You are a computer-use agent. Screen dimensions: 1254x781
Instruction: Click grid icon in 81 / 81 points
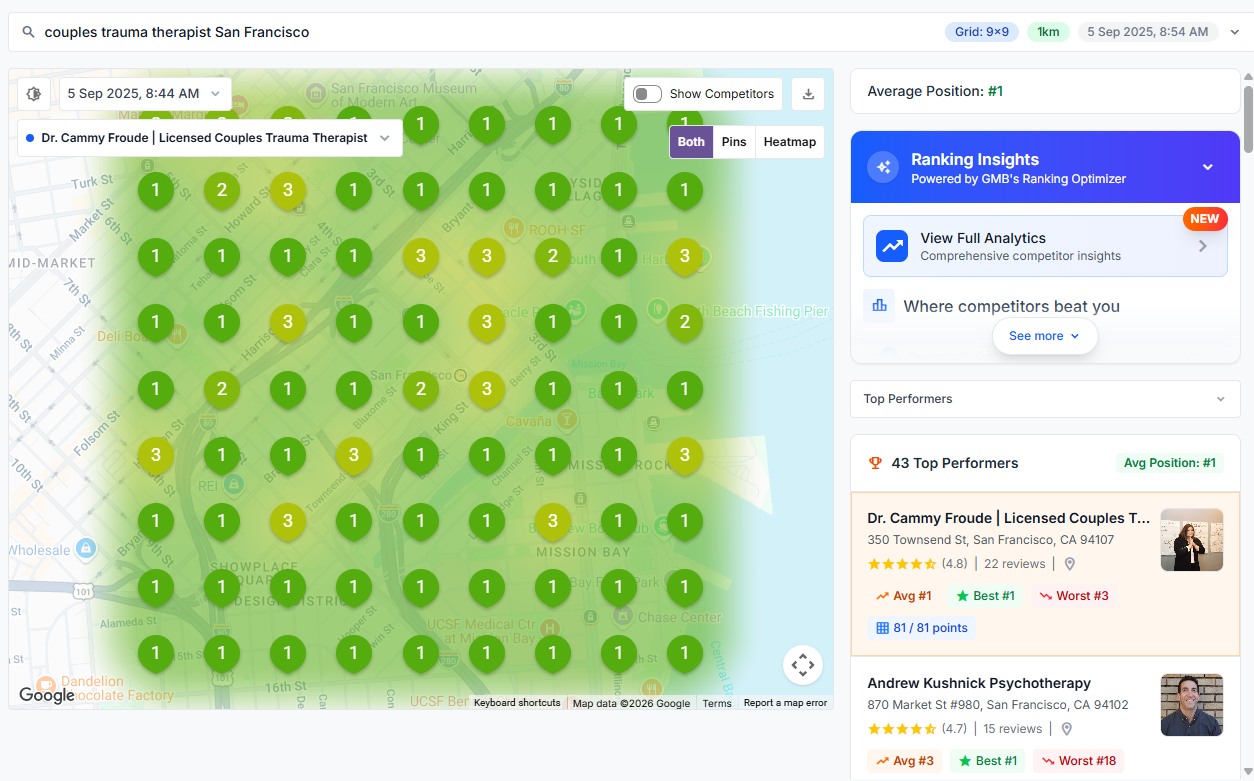point(882,628)
